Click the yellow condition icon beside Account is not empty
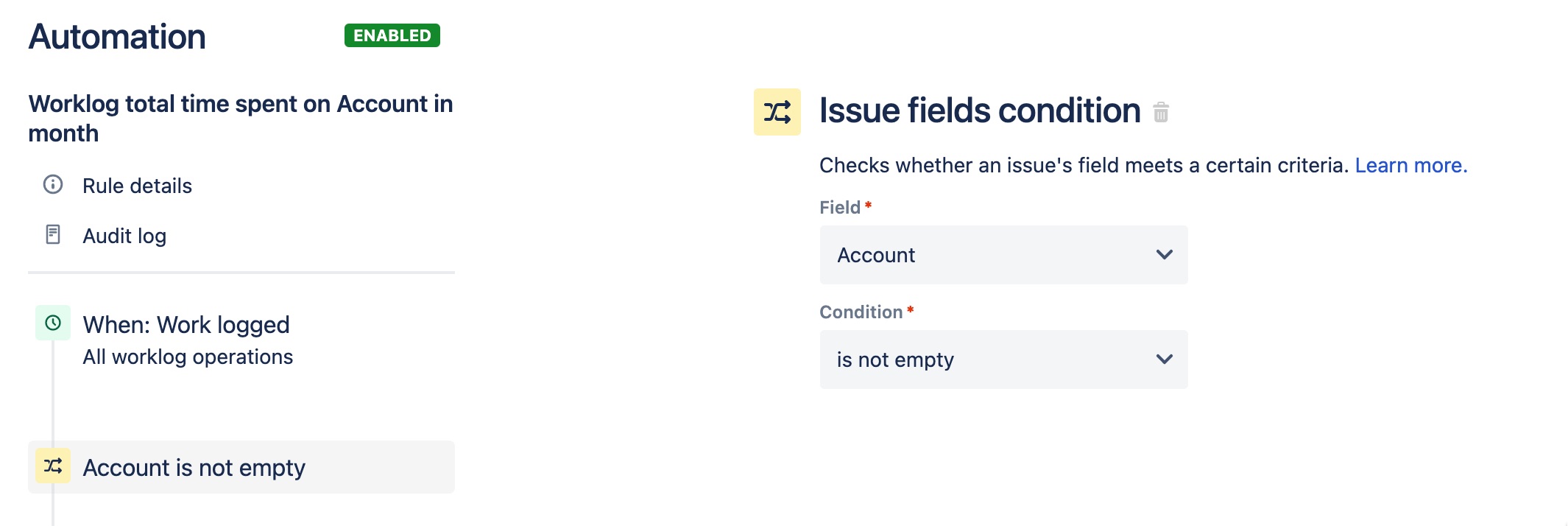This screenshot has width=1568, height=526. [53, 466]
